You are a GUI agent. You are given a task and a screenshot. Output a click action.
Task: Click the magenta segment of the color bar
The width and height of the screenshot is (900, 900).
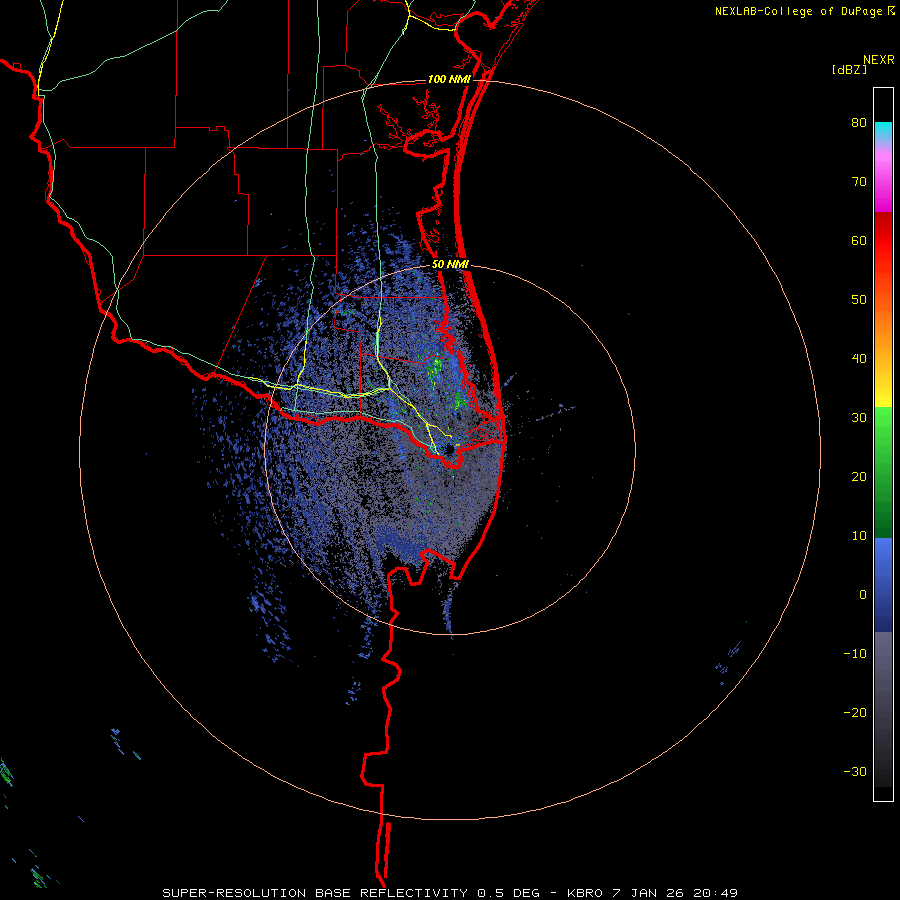click(883, 183)
